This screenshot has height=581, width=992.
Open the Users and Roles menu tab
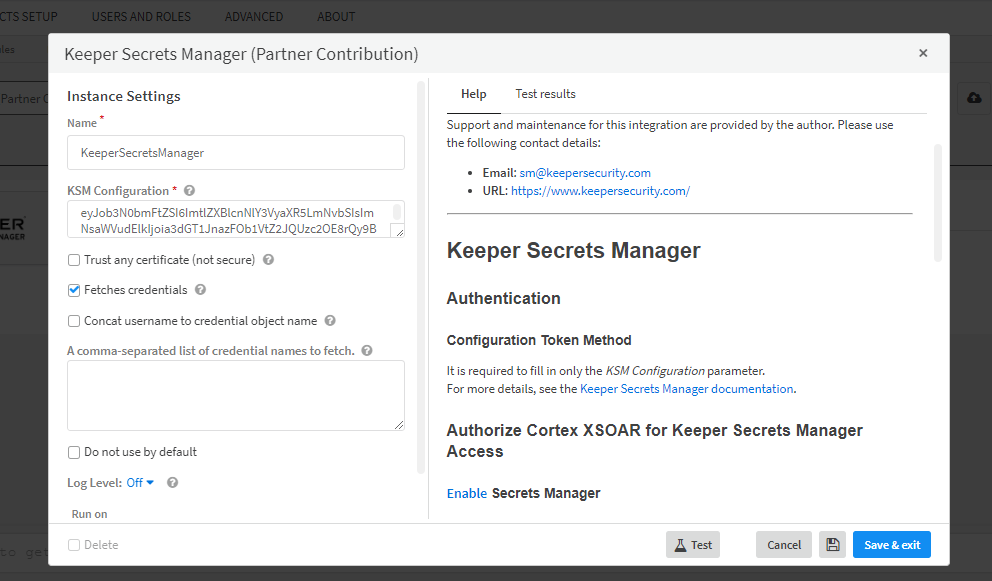coord(141,16)
